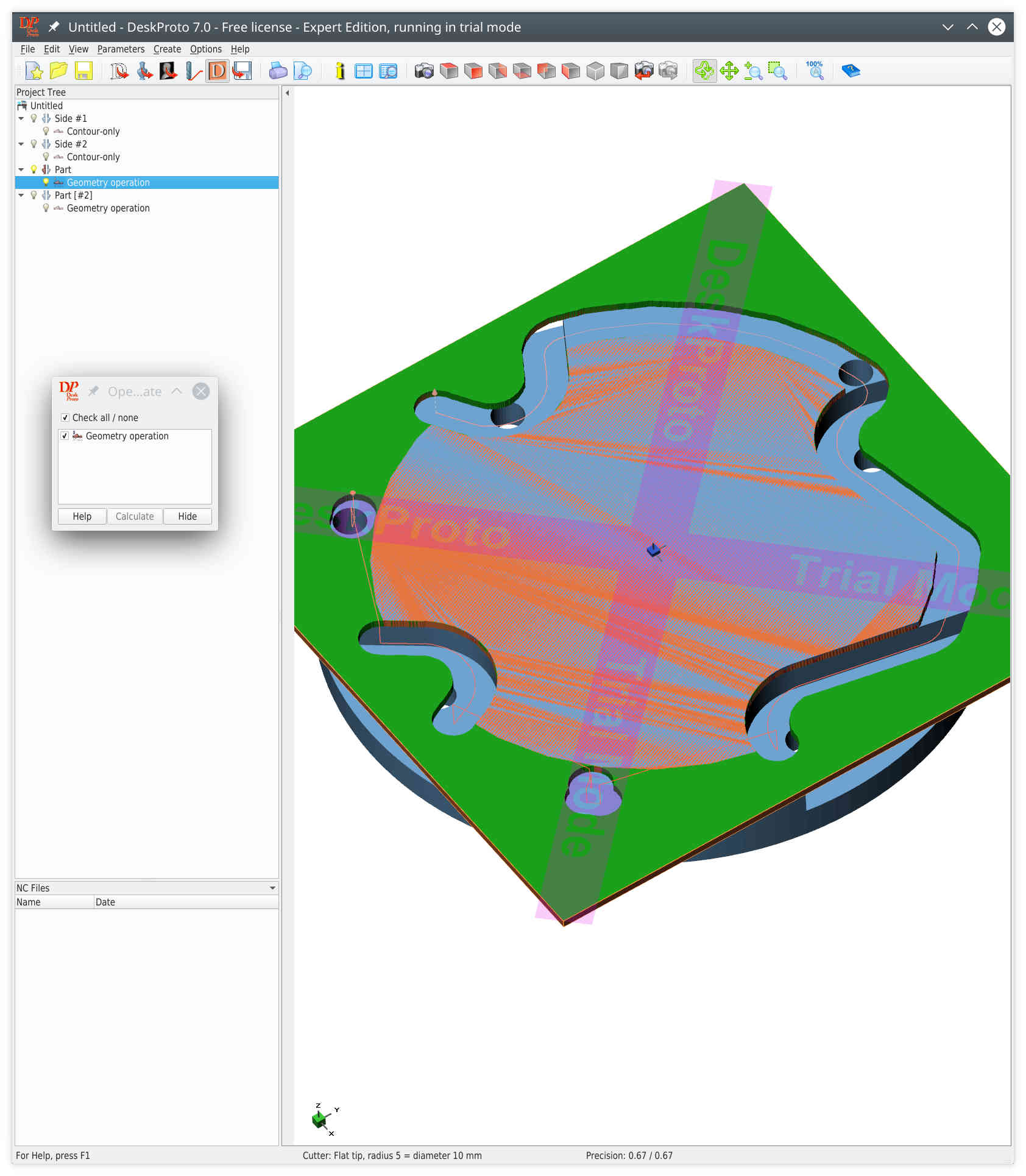Toggle the lightbulb visibility for Part [#2]

(x=34, y=196)
